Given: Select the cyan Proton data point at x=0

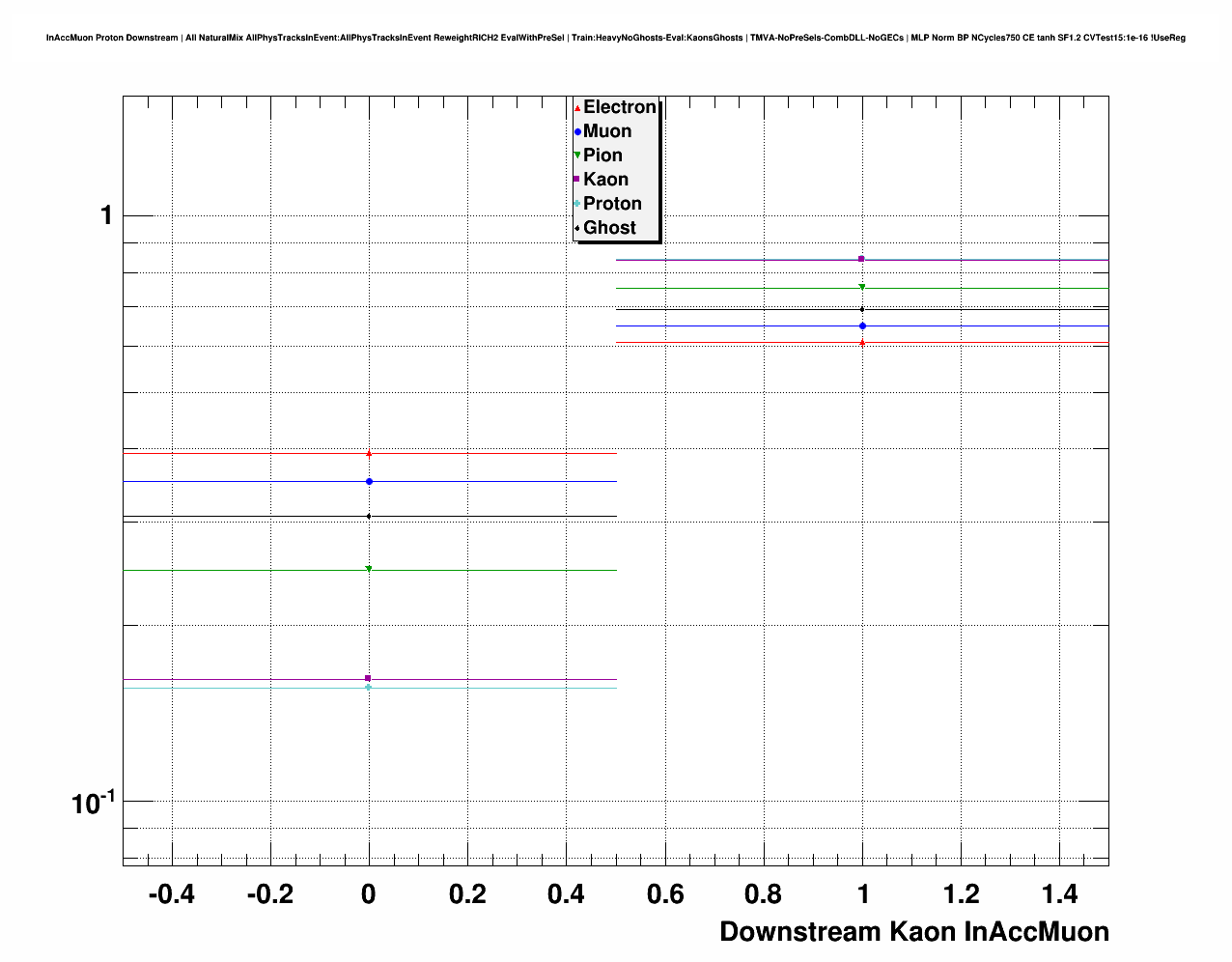Looking at the screenshot, I should 369,688.
